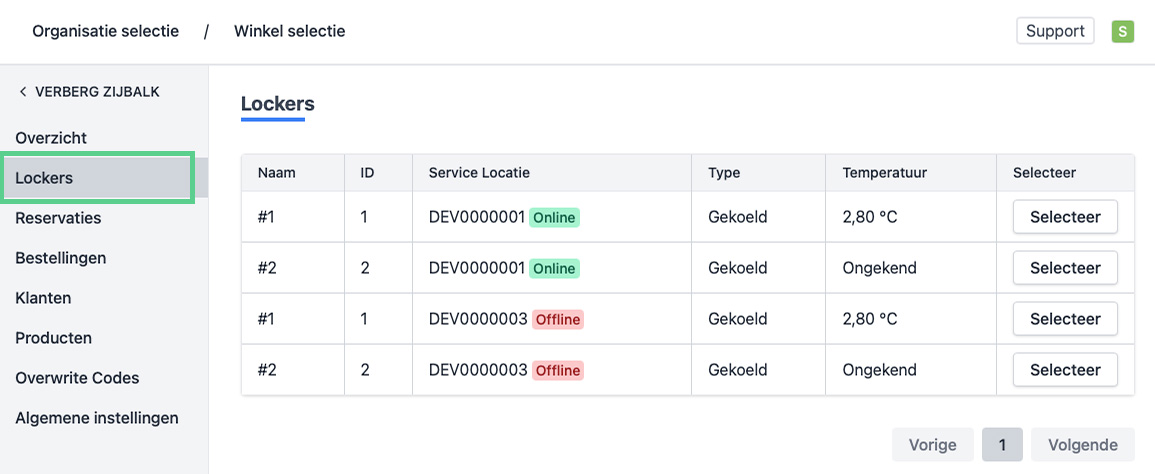This screenshot has height=474, width=1155.
Task: Open Reservaties in the sidebar
Action: [58, 218]
